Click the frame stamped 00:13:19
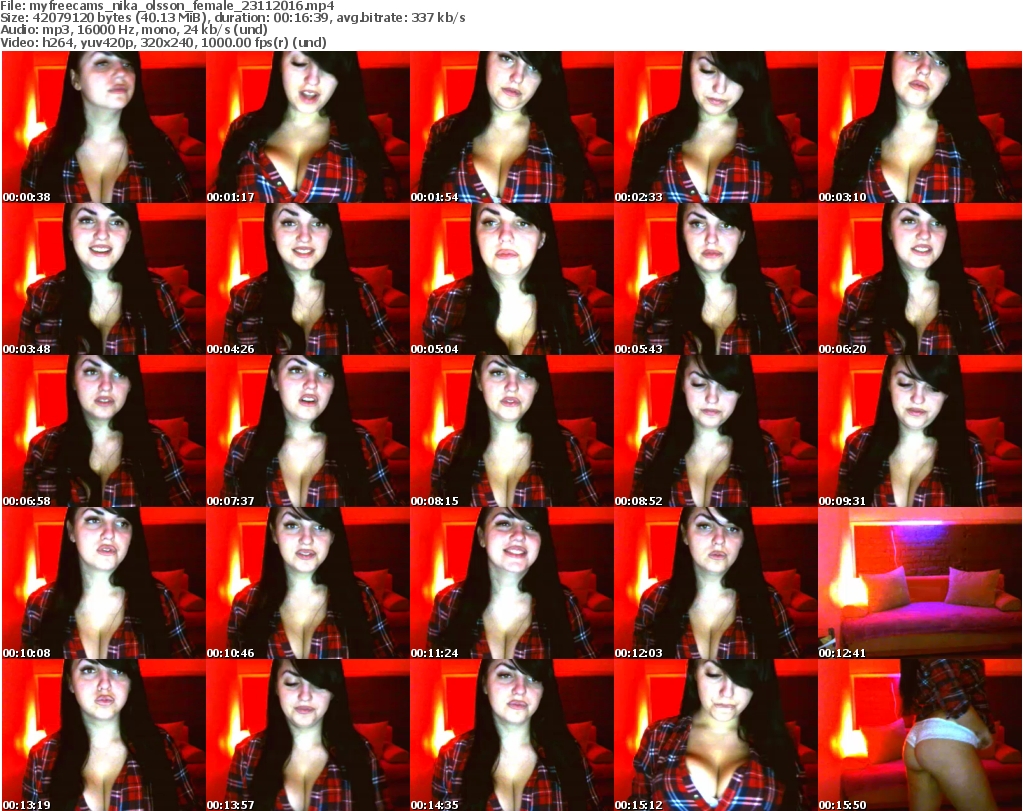This screenshot has width=1024, height=811. click(x=104, y=735)
